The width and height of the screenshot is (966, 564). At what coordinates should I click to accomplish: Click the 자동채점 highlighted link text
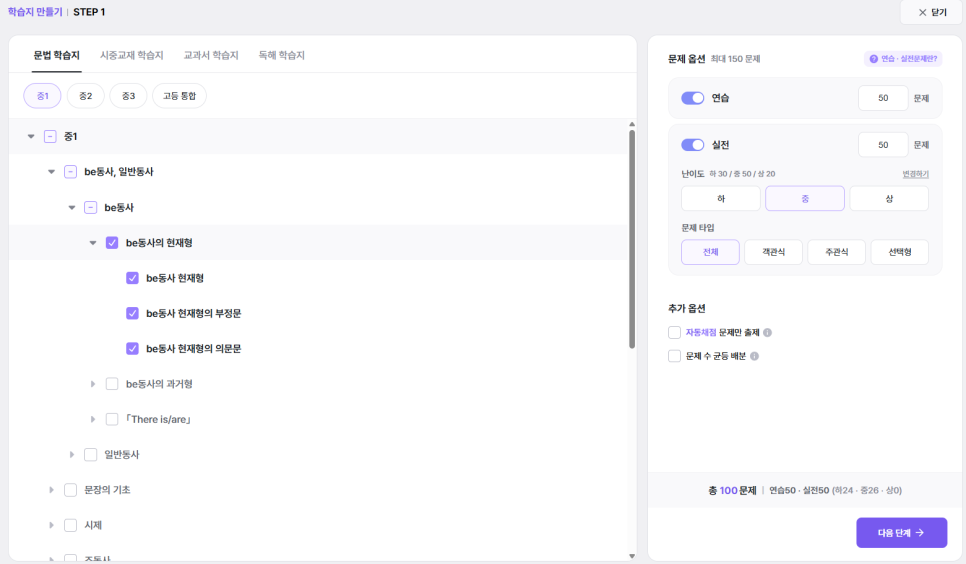(x=701, y=332)
